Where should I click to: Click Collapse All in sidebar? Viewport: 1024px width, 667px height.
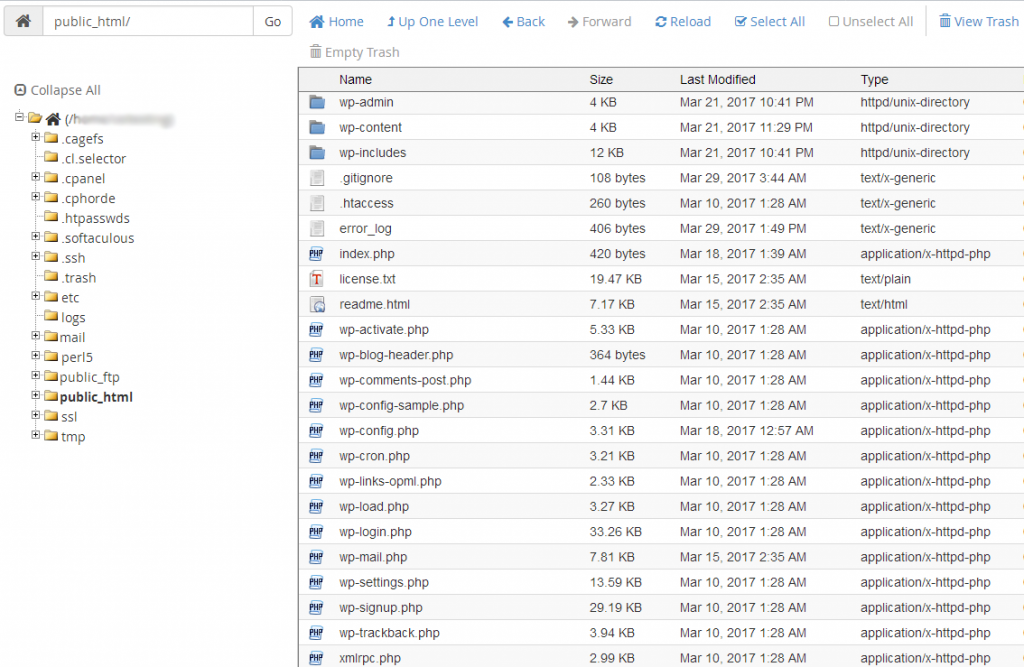[57, 90]
